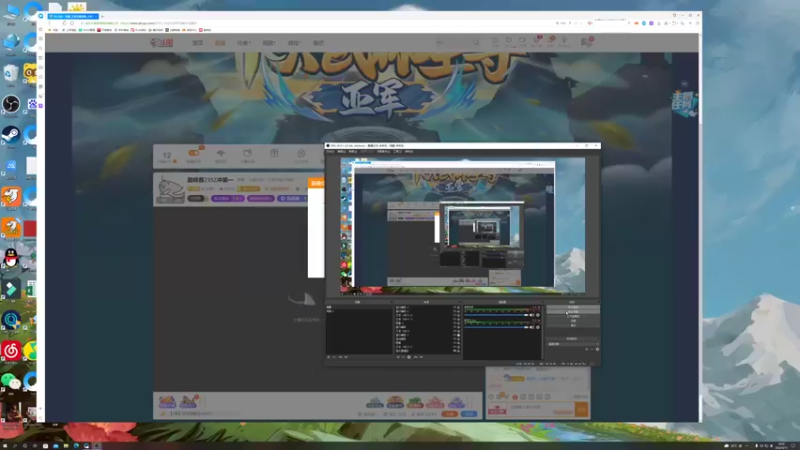800x450 pixels.
Task: Open the 视频 dropdown in Douyu nav
Action: tap(269, 43)
